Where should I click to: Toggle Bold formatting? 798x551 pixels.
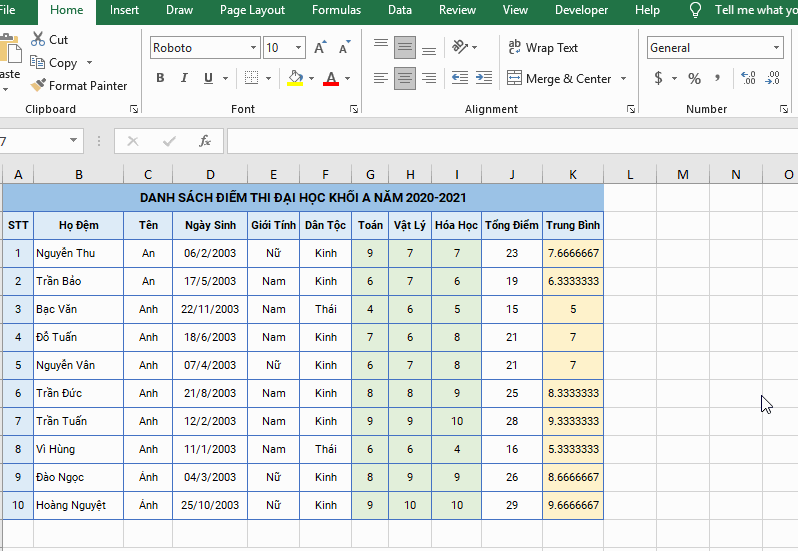160,78
